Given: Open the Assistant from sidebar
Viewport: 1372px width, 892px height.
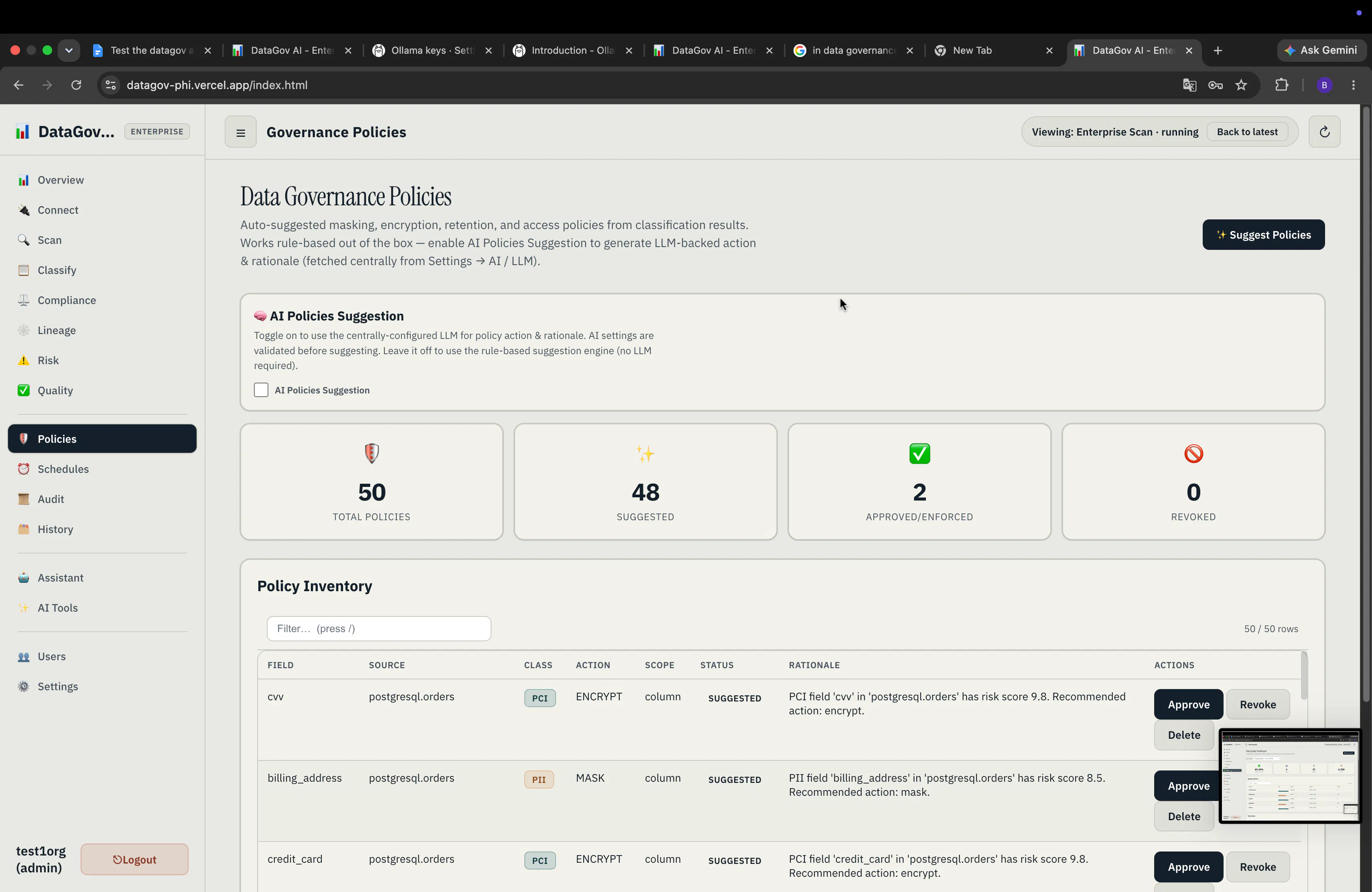Looking at the screenshot, I should (101, 578).
